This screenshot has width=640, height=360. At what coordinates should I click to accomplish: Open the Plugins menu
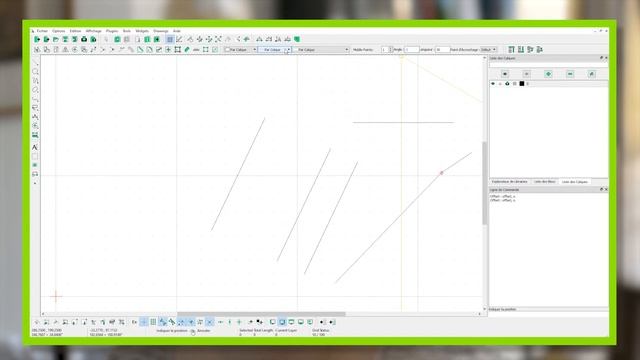click(112, 31)
